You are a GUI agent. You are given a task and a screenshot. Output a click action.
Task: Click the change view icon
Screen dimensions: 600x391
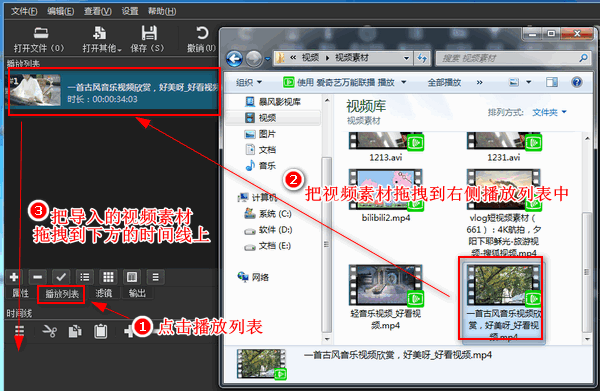pyautogui.click(x=514, y=82)
